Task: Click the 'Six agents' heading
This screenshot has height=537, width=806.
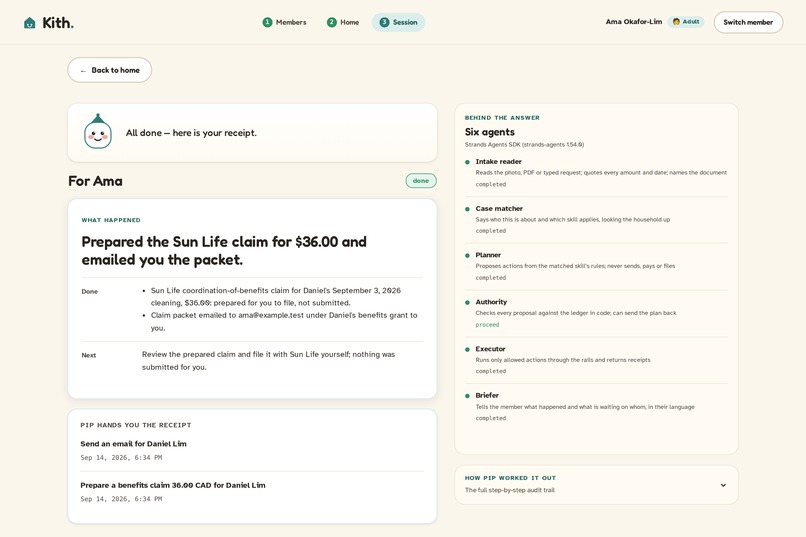Action: (490, 132)
